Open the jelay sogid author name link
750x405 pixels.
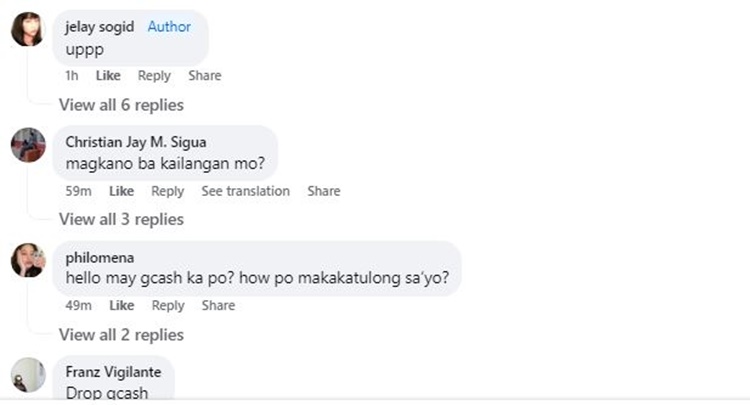point(98,27)
